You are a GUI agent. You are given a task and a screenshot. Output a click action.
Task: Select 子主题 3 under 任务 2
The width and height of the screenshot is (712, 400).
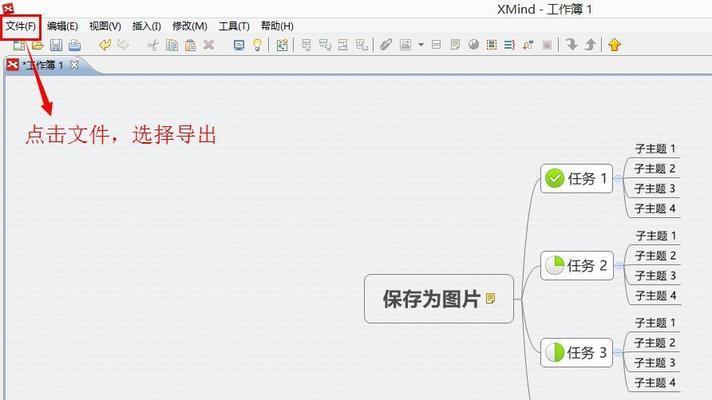(x=656, y=276)
